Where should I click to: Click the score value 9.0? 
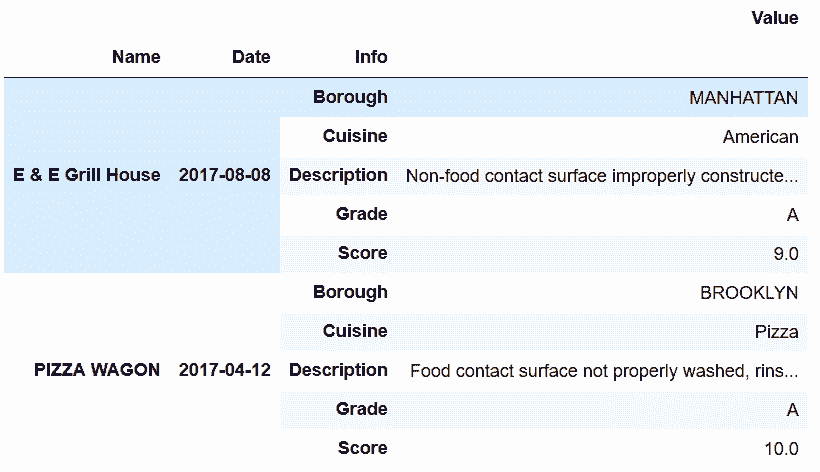pos(785,254)
